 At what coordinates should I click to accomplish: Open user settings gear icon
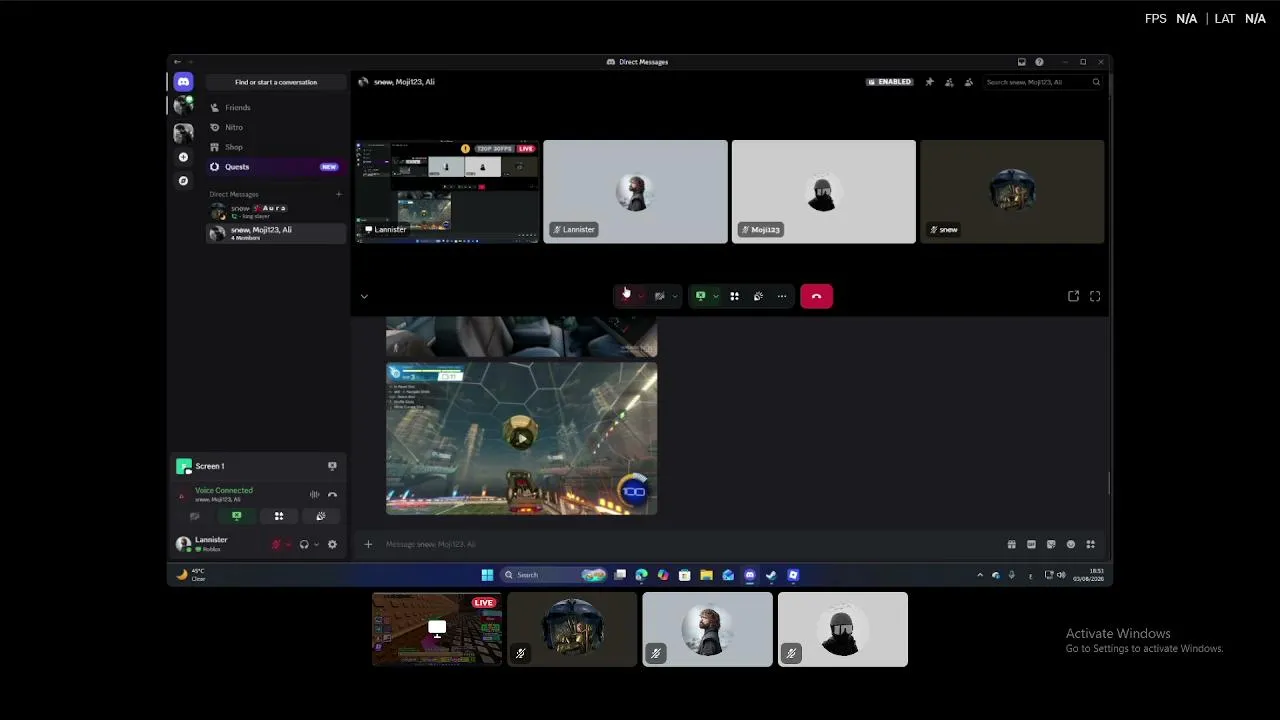[332, 544]
